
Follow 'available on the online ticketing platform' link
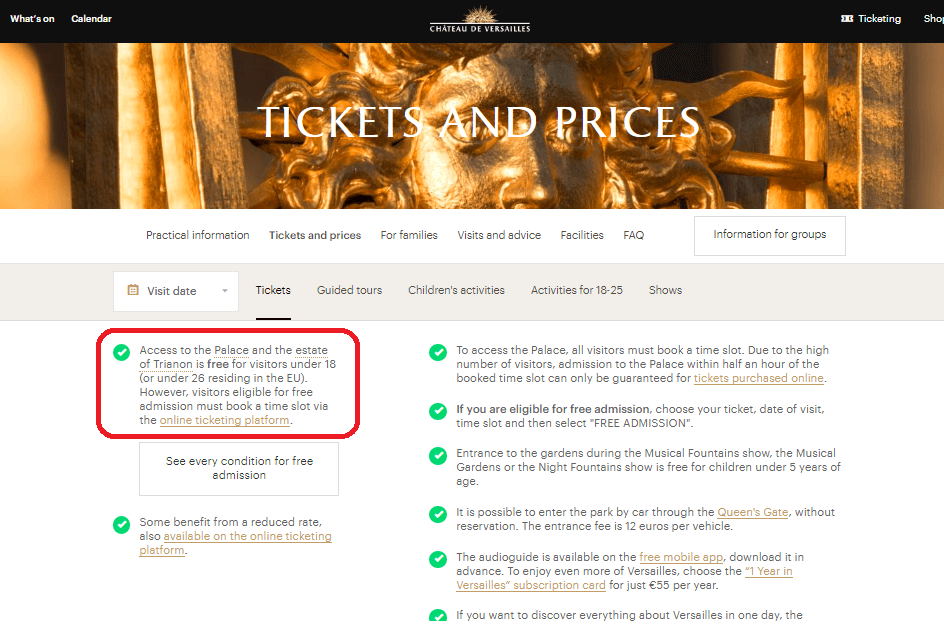tap(235, 543)
